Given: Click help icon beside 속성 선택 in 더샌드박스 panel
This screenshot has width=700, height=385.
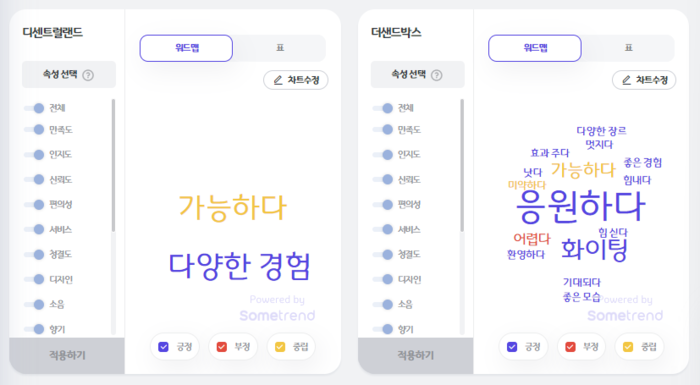Looking at the screenshot, I should pos(437,75).
